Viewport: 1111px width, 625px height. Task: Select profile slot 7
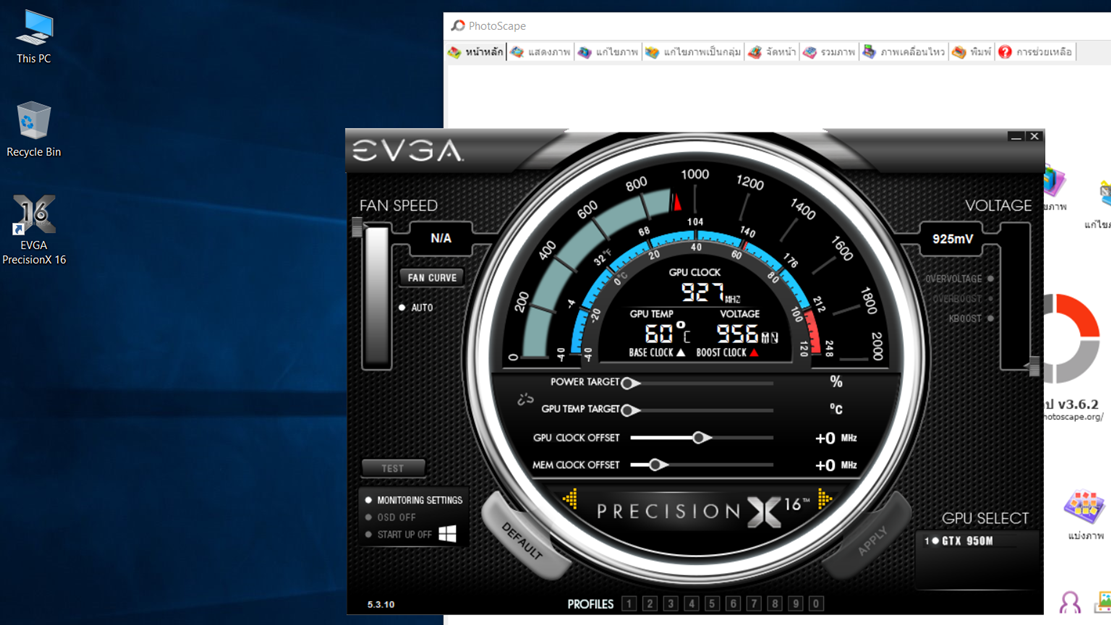point(754,604)
